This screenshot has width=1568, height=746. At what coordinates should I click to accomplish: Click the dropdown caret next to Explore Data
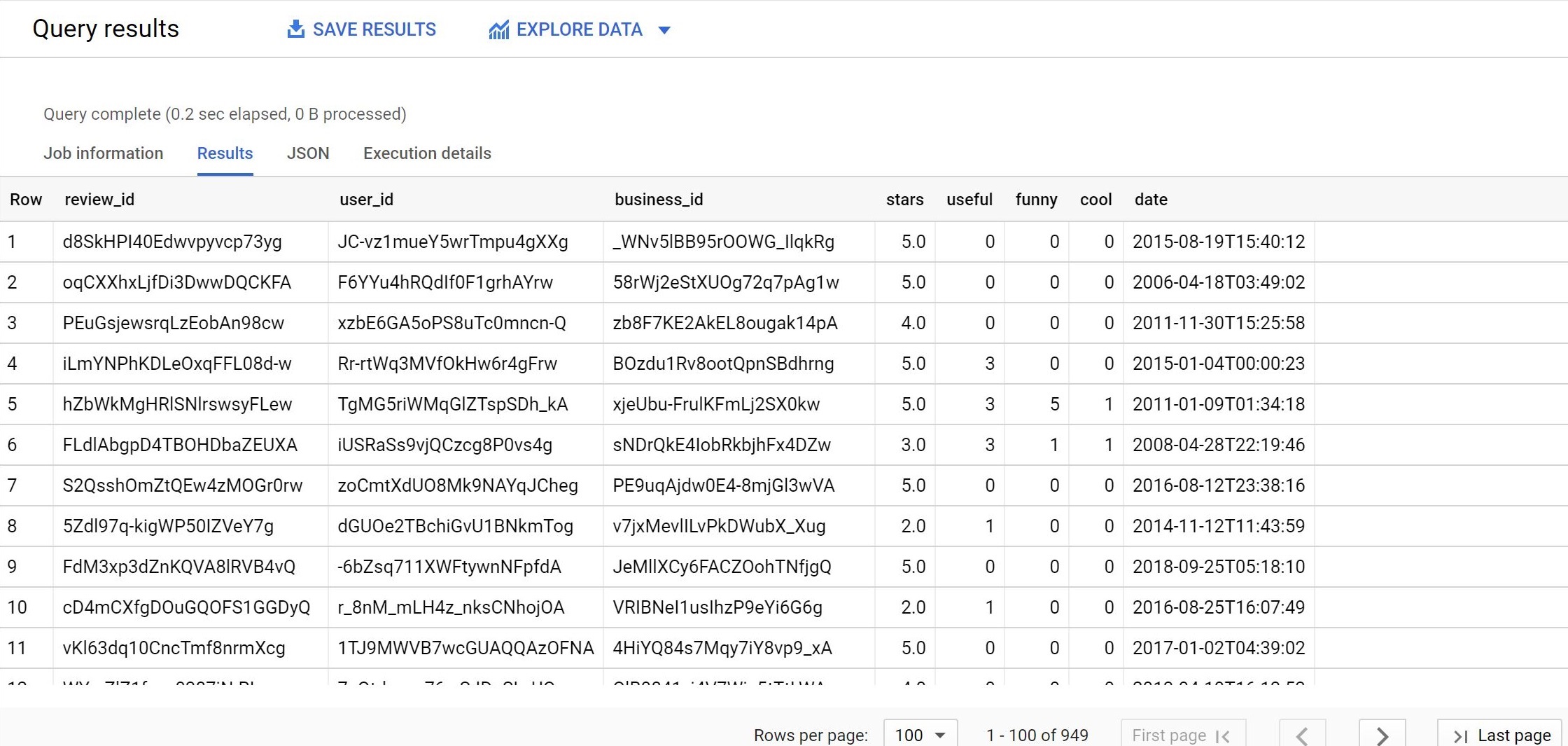click(665, 30)
